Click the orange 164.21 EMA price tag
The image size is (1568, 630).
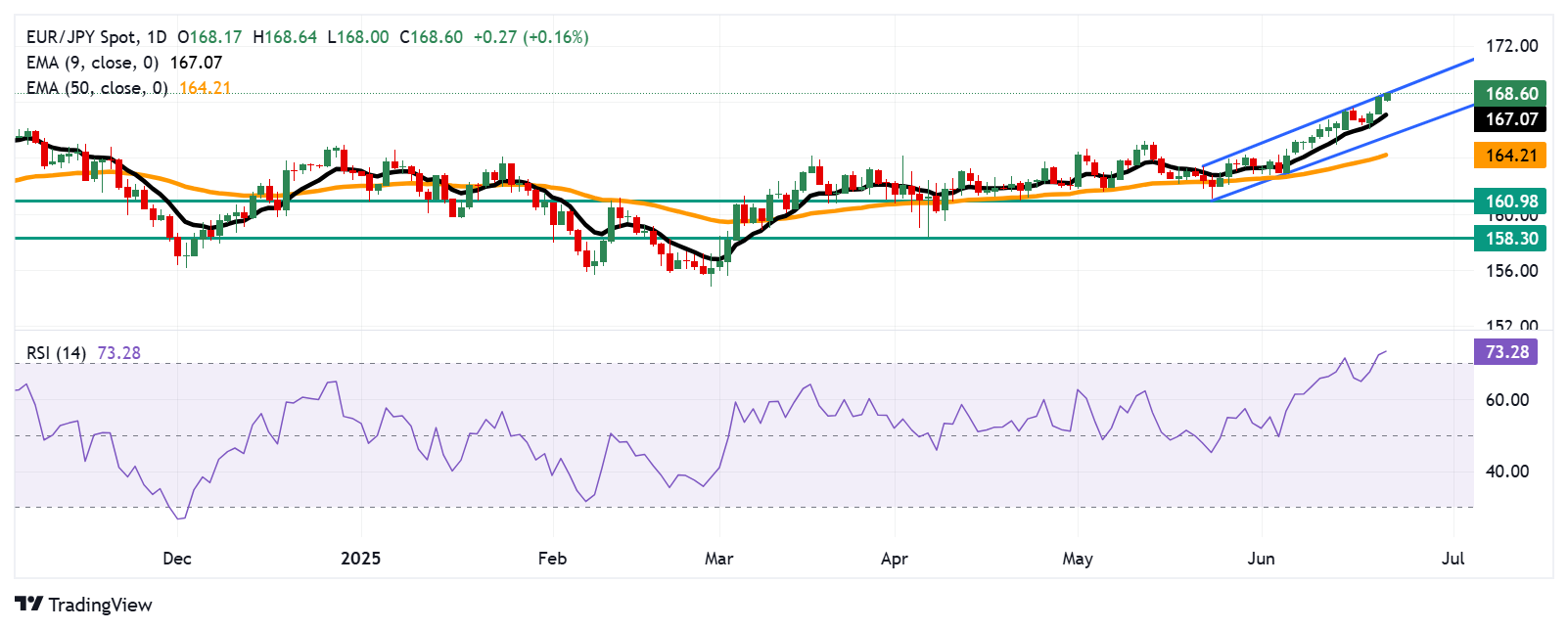coord(1511,156)
